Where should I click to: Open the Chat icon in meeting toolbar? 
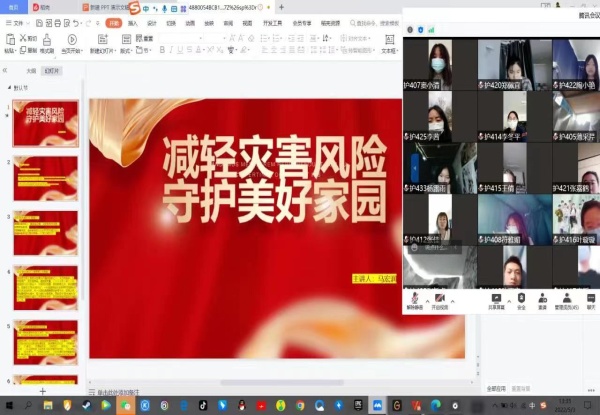pyautogui.click(x=590, y=298)
